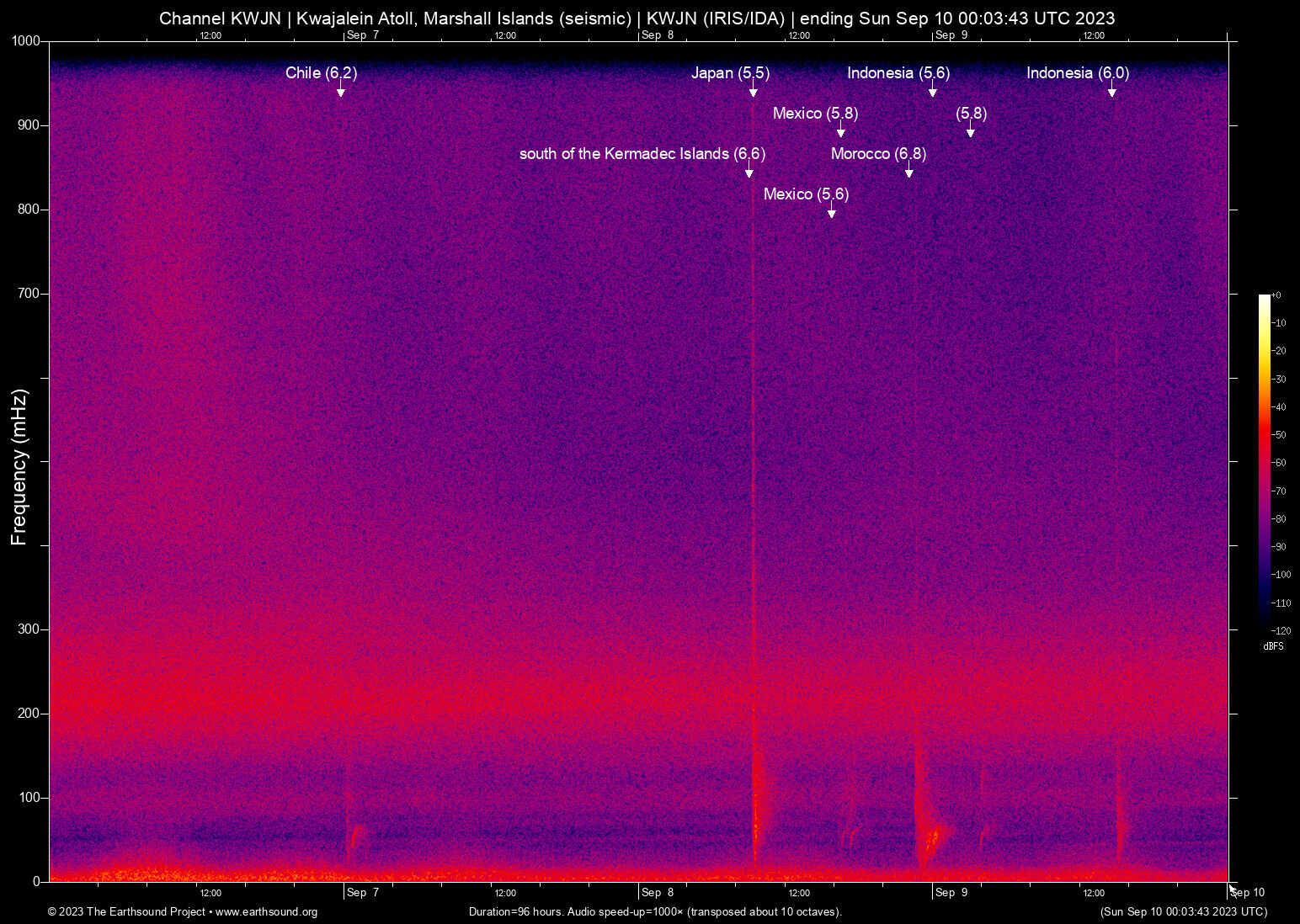Click the dBFS color scale bar
This screenshot has height=924, width=1300.
tap(1264, 461)
